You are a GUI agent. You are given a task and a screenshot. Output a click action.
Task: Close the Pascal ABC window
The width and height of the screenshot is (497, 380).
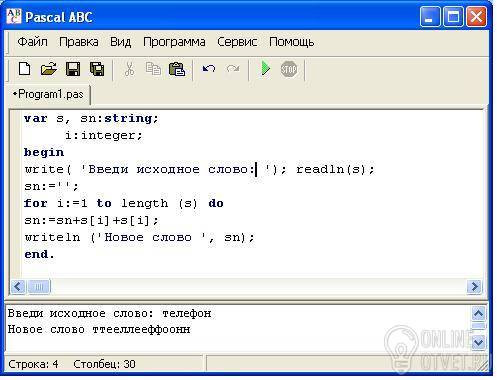(476, 16)
